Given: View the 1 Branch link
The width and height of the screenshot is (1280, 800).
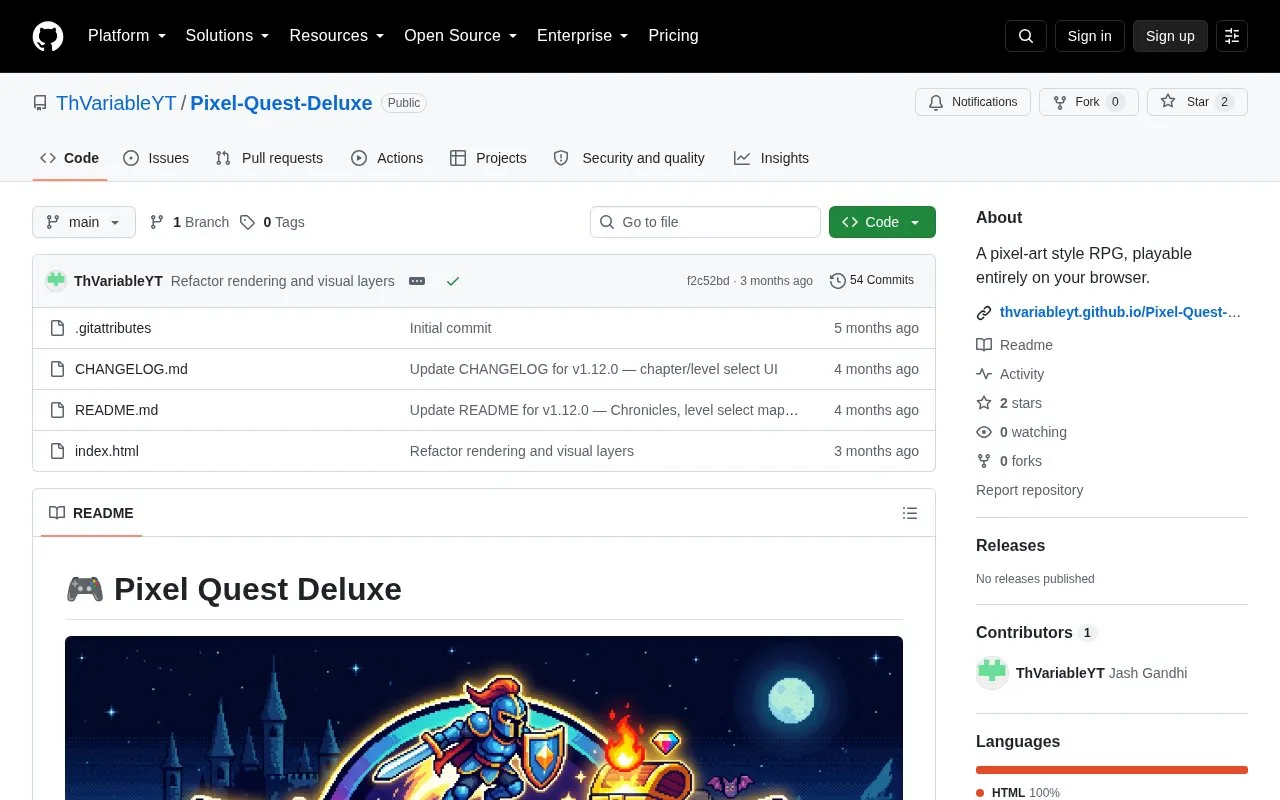Looking at the screenshot, I should tap(190, 222).
